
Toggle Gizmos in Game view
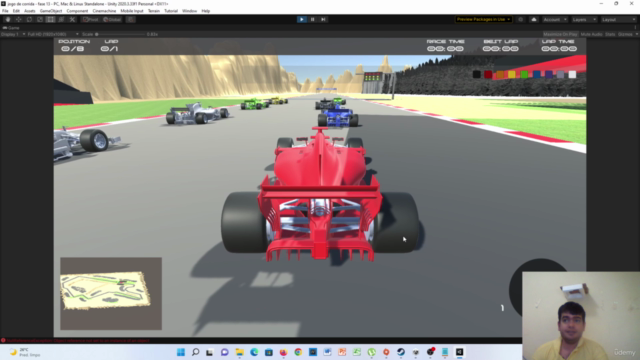pyautogui.click(x=624, y=34)
